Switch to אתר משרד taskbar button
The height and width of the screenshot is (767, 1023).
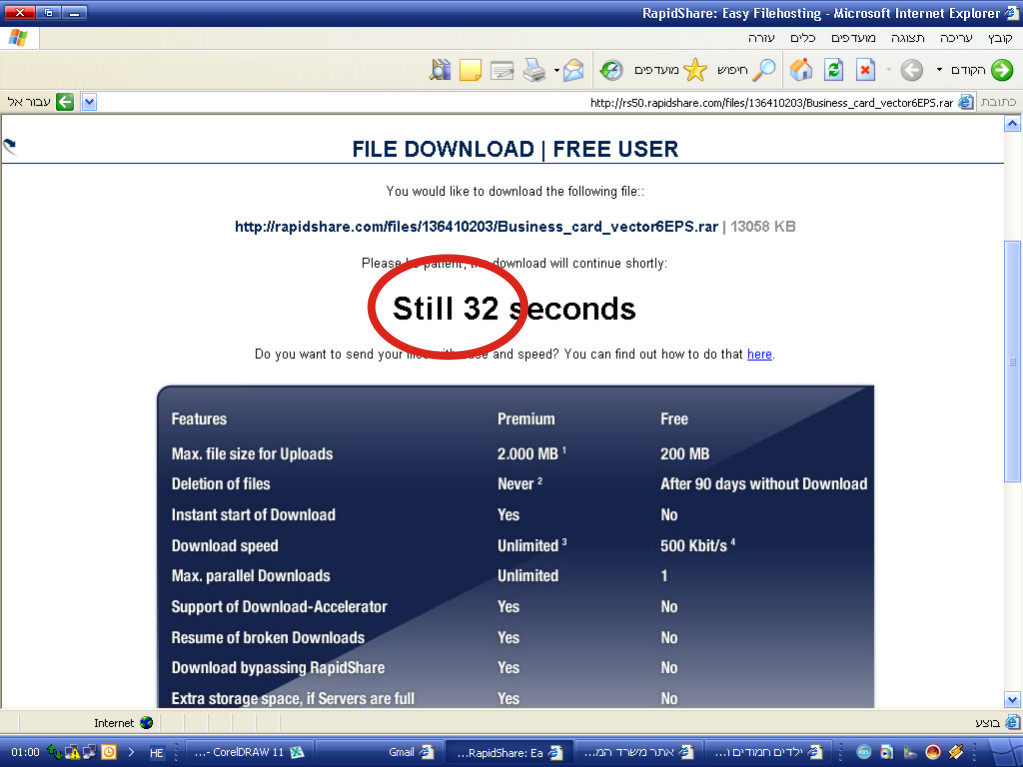[x=638, y=752]
